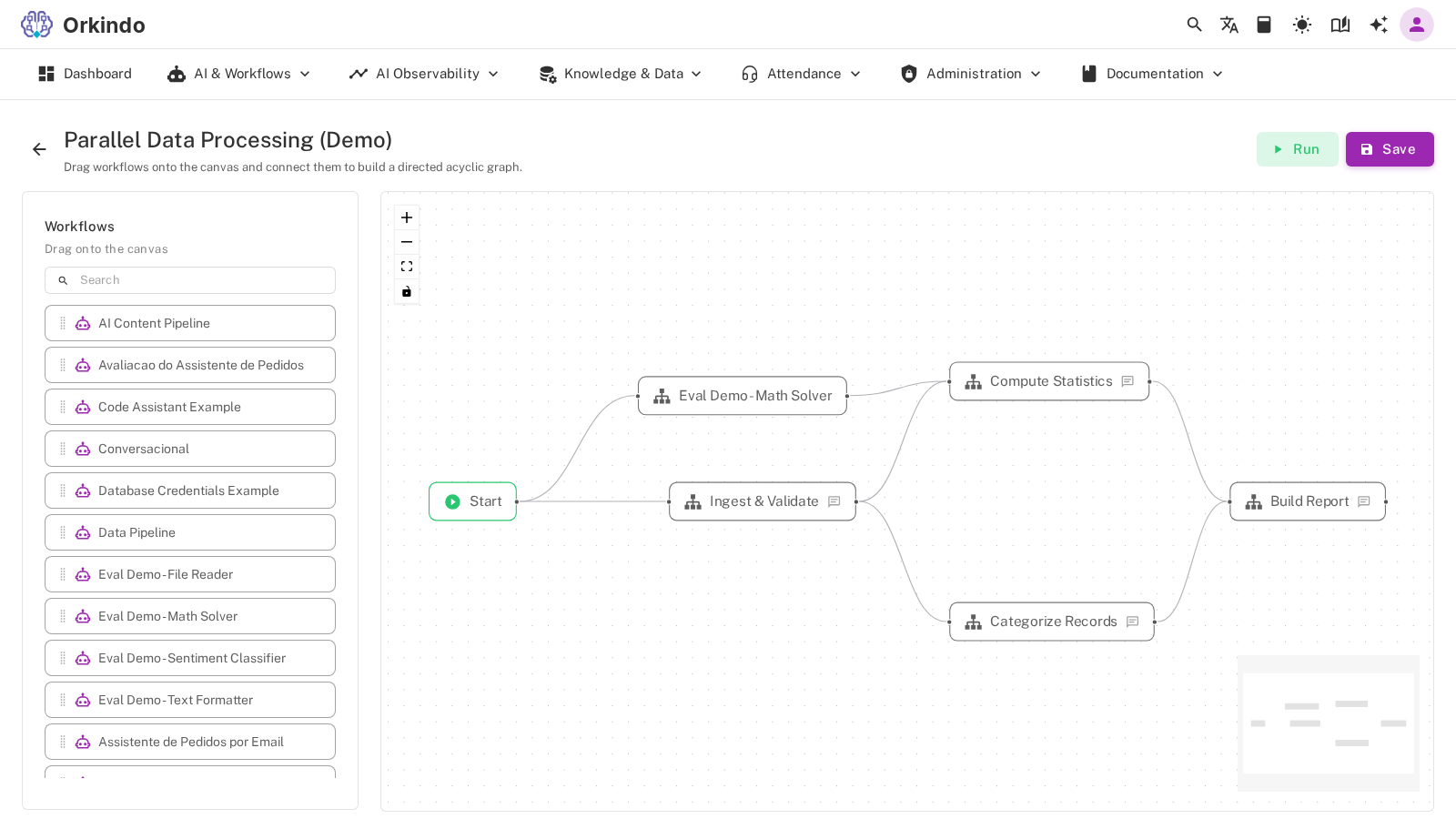Expand the Attendance menu

(801, 74)
